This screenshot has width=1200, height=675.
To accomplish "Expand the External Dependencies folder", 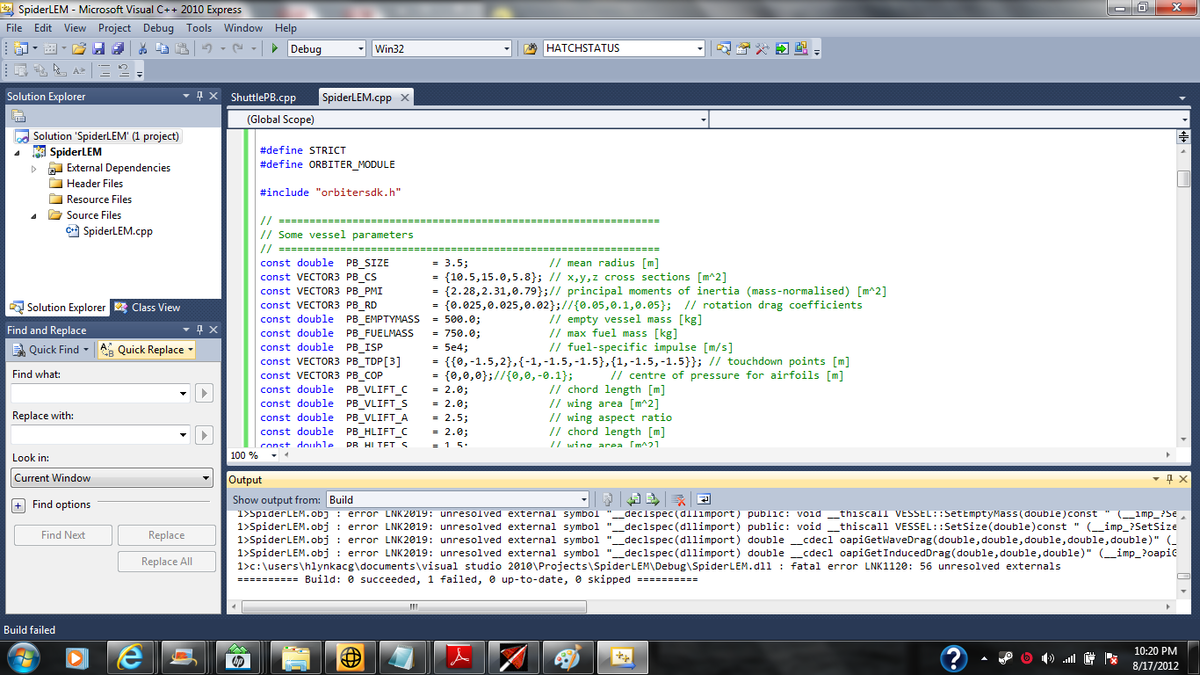I will point(36,168).
